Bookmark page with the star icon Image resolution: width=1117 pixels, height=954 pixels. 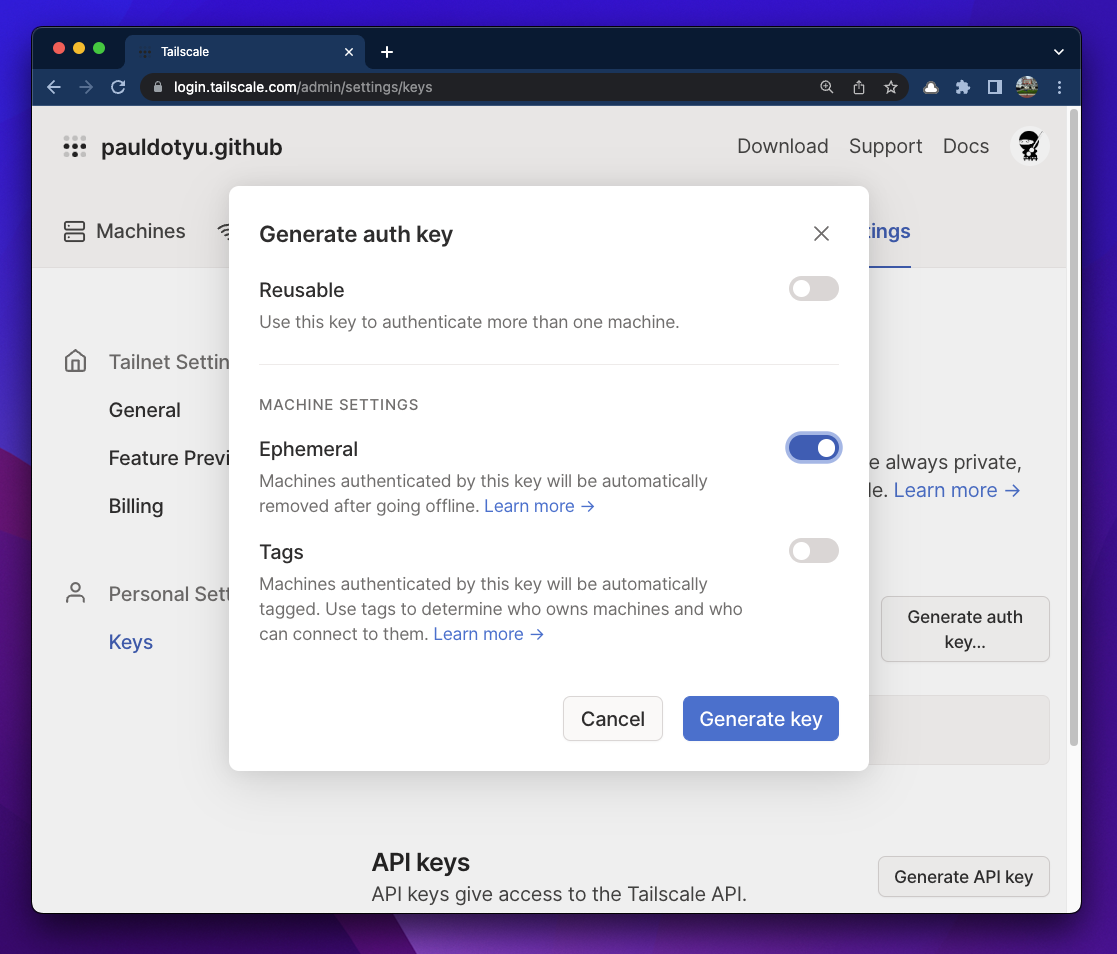point(890,87)
